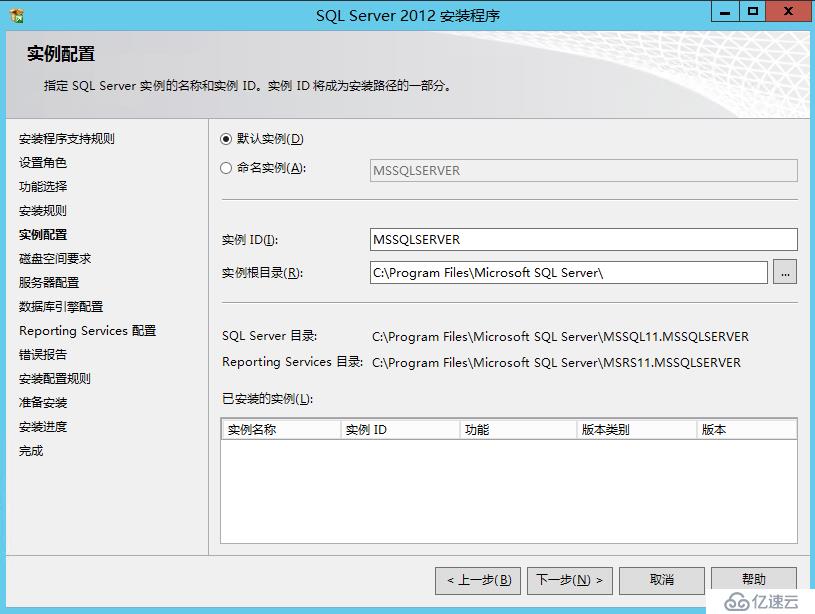
Task: Click the SQL Server setup icon in title bar
Action: click(17, 16)
